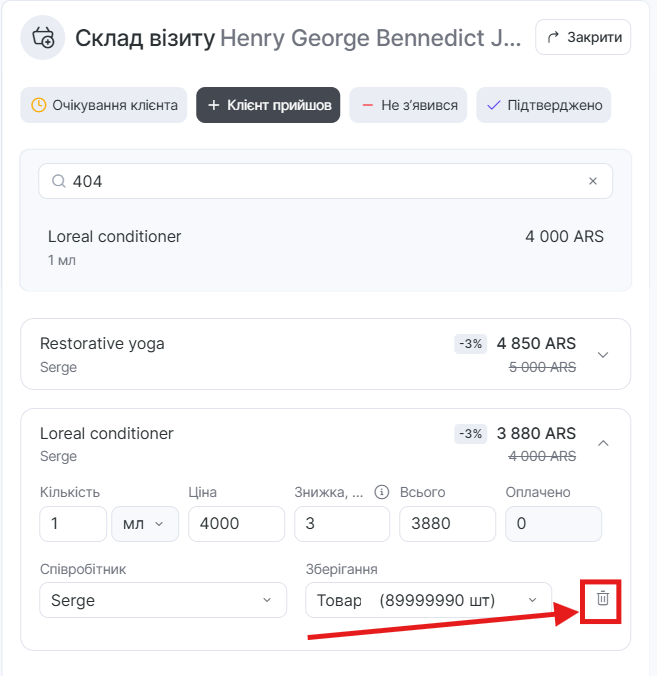Screen dimensions: 657x676
Task: Click the visit calendar icon in header
Action: (43, 38)
